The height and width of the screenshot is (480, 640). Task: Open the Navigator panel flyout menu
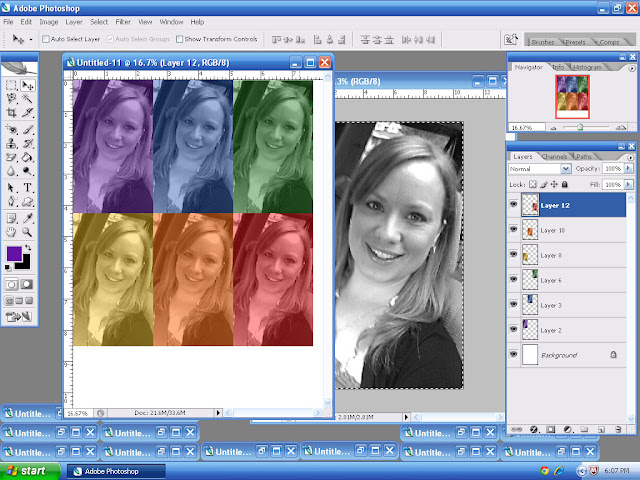[632, 69]
